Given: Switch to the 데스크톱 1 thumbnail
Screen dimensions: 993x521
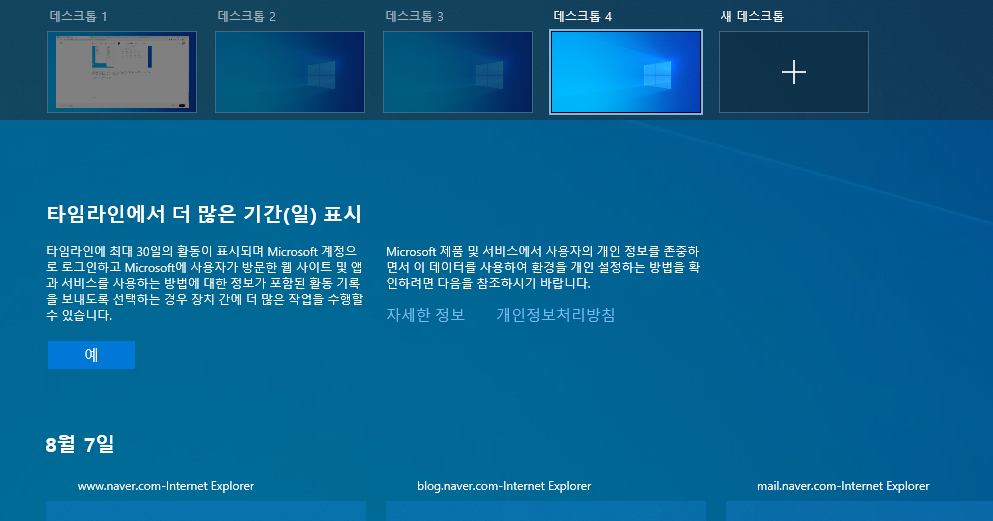Looking at the screenshot, I should (122, 72).
